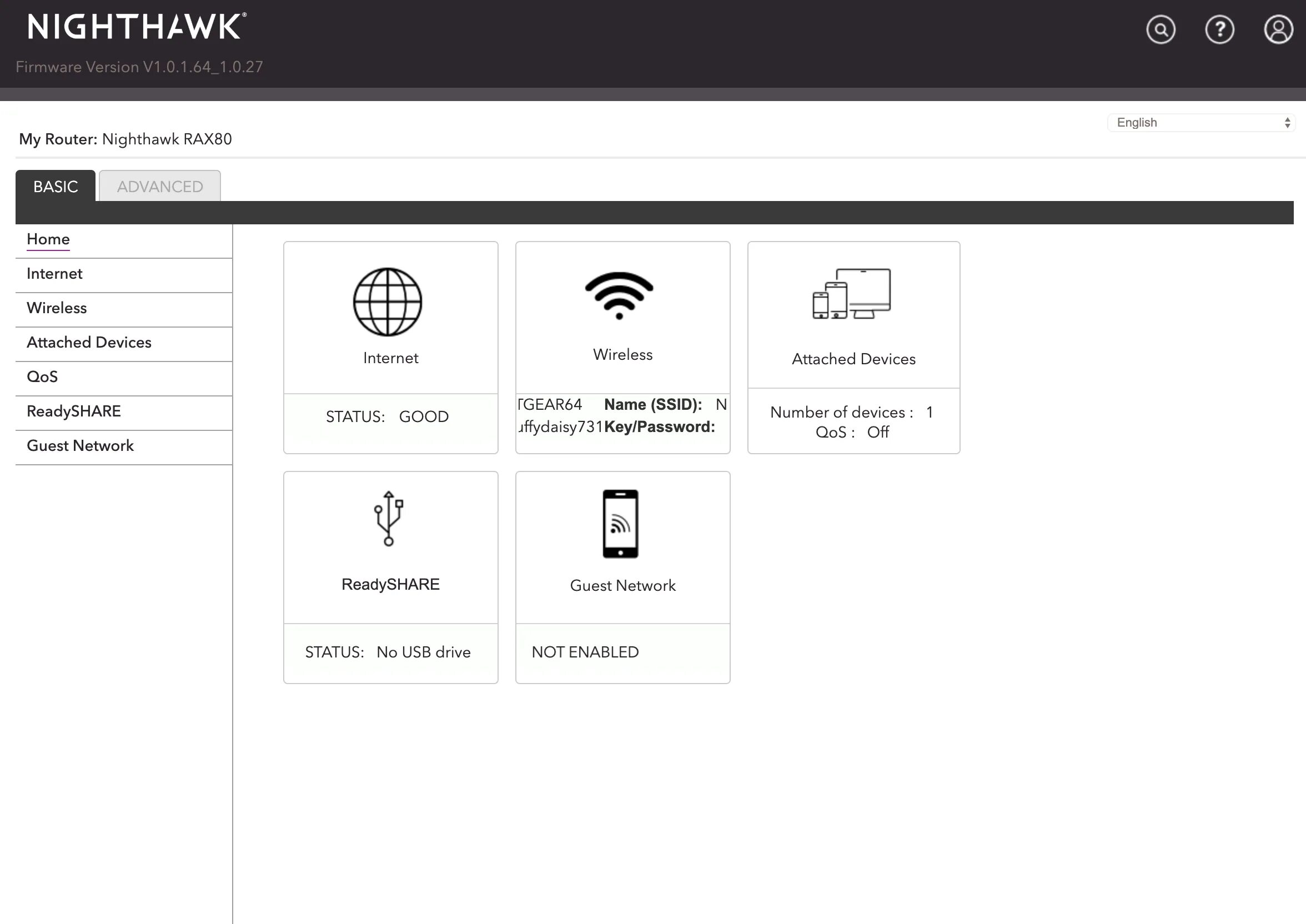The image size is (1306, 924).
Task: Click the Firmware Version text
Action: tap(139, 67)
